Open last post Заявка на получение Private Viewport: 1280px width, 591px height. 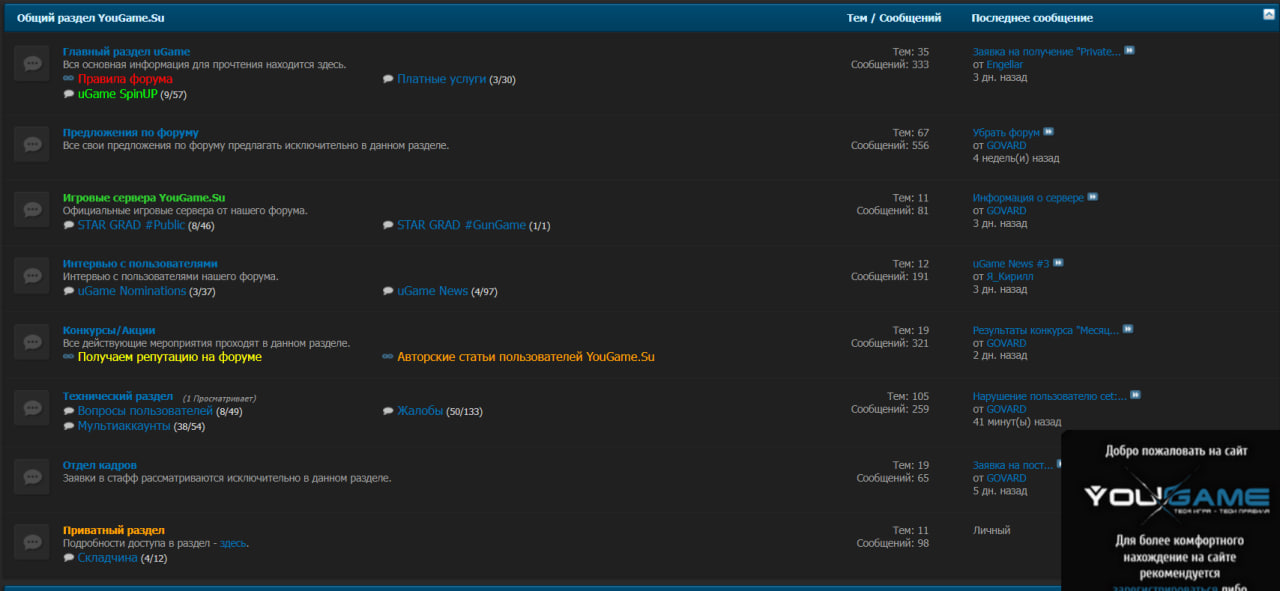pyautogui.click(x=1047, y=52)
